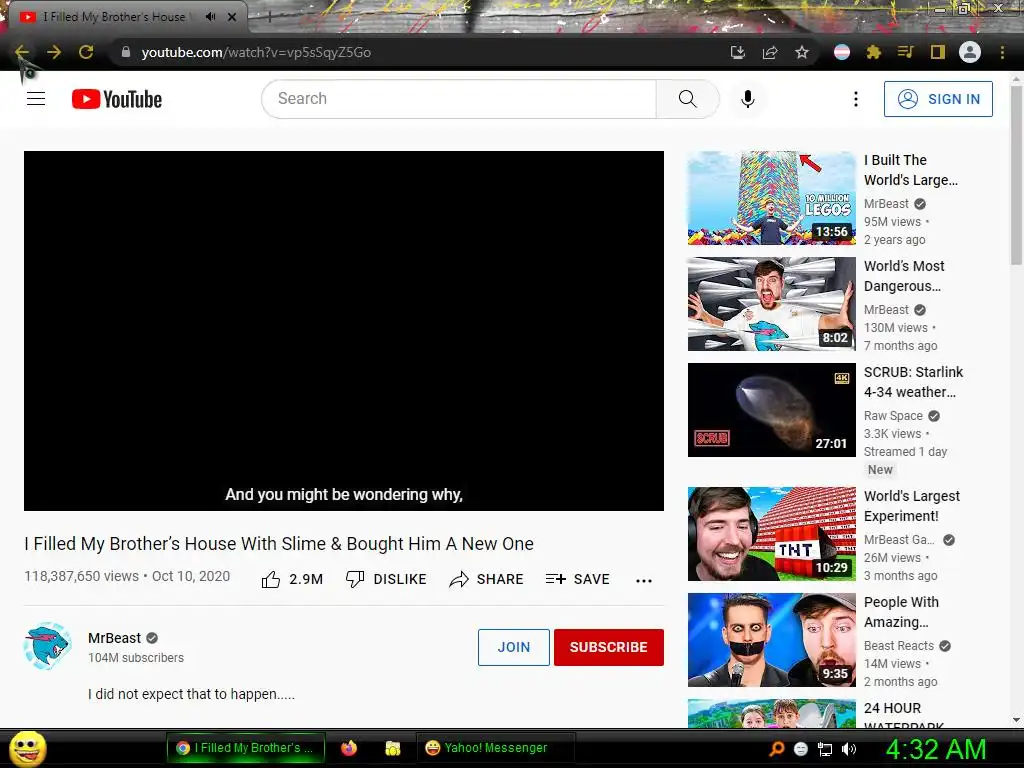Viewport: 1024px width, 768px height.
Task: Open the 10 Million Legos video thumbnail
Action: (x=771, y=198)
